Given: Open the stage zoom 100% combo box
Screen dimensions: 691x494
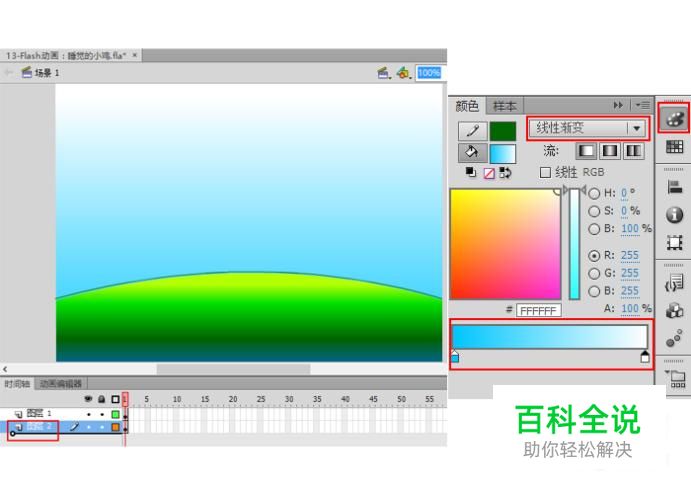Looking at the screenshot, I should point(430,73).
